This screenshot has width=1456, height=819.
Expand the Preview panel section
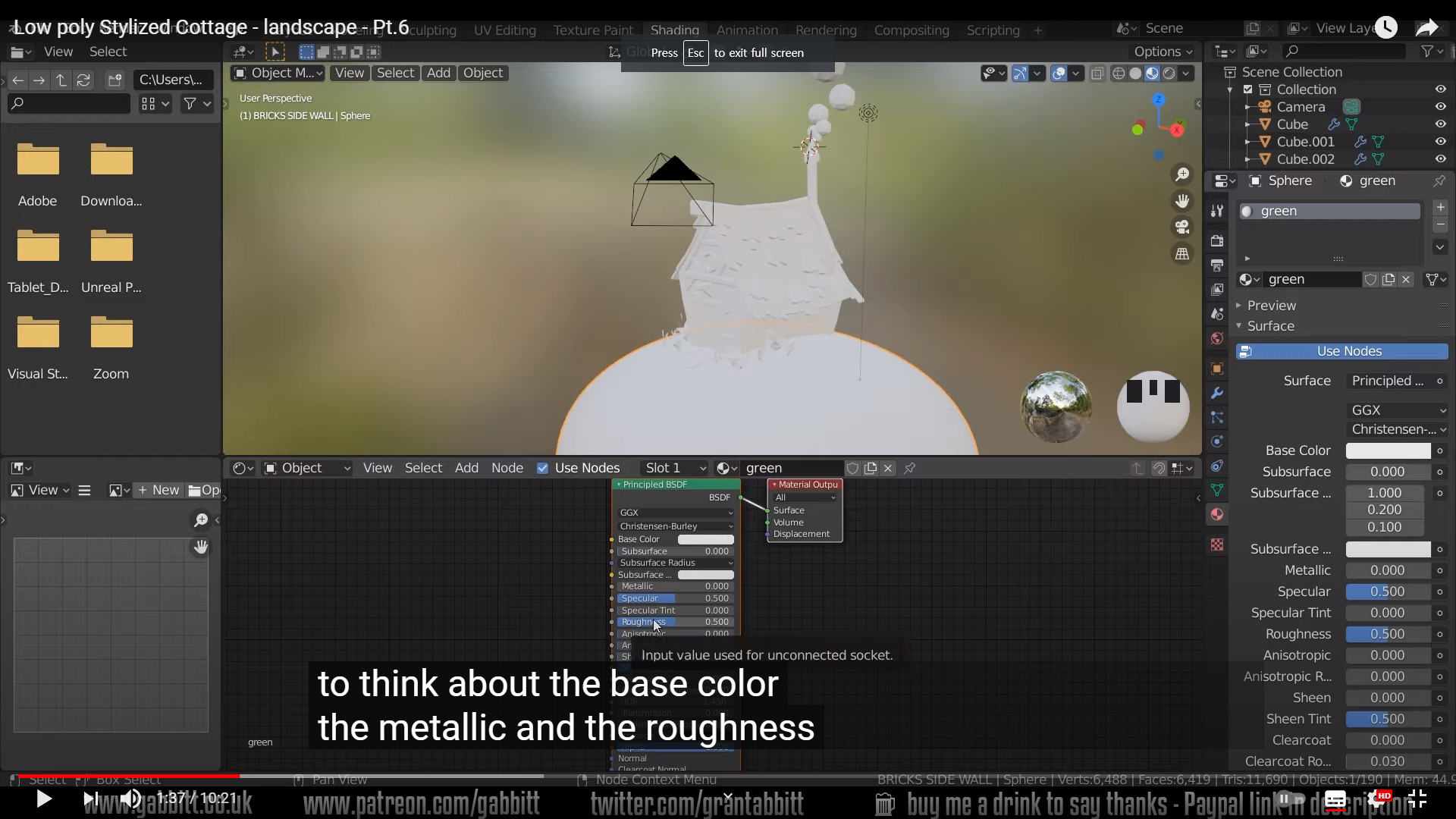[x=1271, y=306]
